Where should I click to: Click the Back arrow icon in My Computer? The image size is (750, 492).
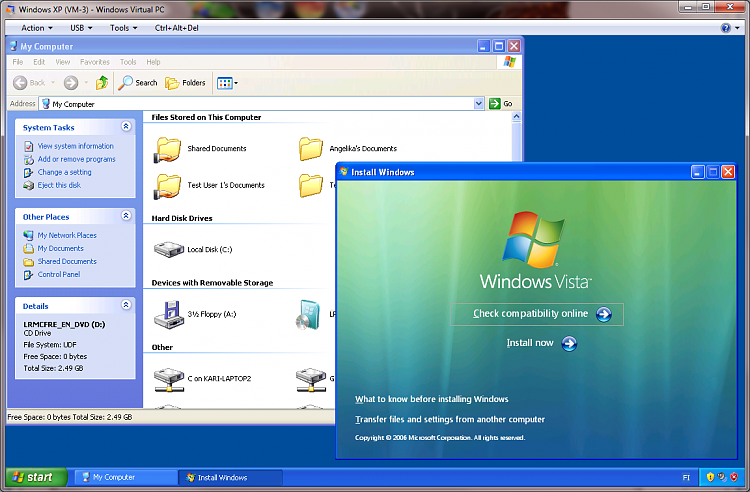[x=20, y=83]
